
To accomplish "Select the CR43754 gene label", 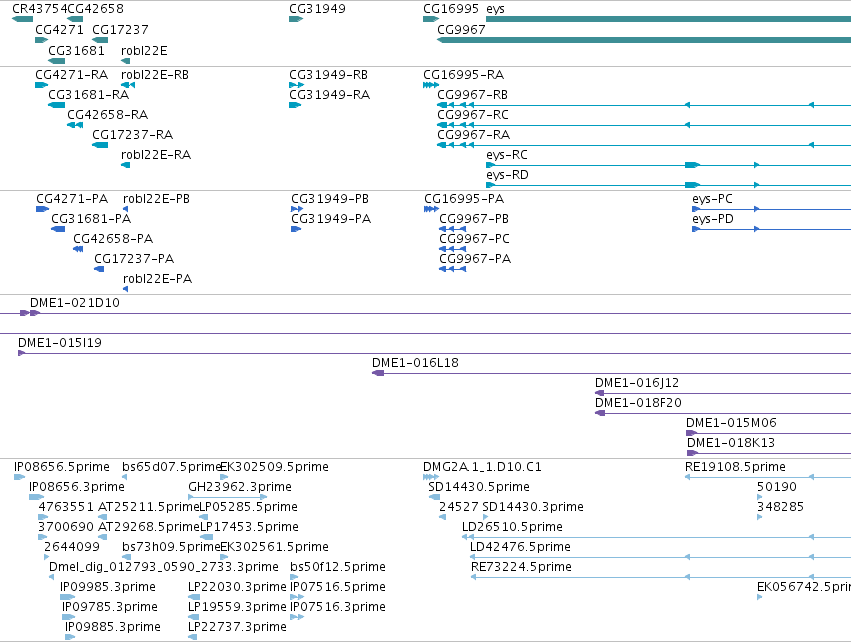I will pos(40,9).
